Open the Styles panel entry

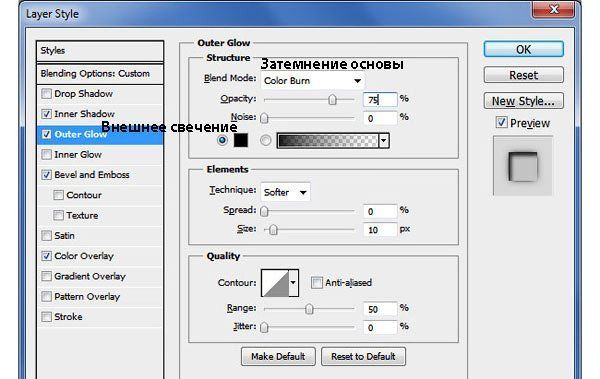point(100,51)
